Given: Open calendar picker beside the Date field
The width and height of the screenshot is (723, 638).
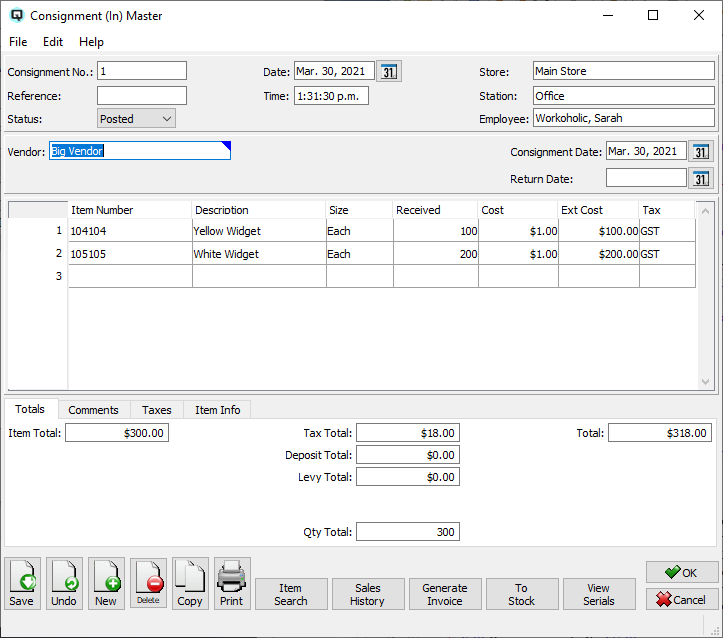Looking at the screenshot, I should point(389,71).
